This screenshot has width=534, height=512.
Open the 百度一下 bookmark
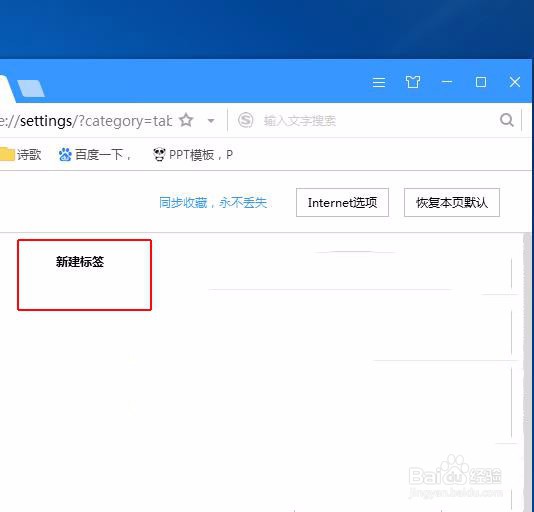pos(95,155)
